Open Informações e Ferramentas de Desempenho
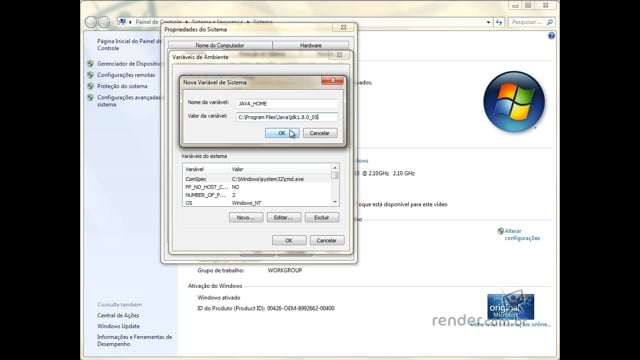Viewport: 640px width, 360px height. tap(134, 340)
